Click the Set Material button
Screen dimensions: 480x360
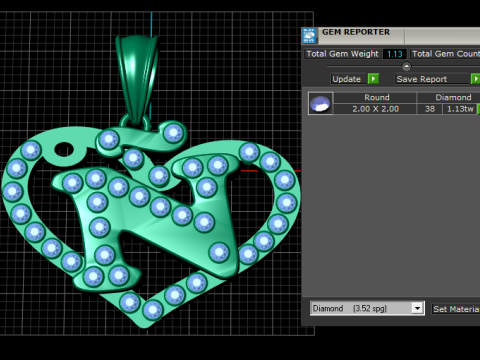[456, 309]
